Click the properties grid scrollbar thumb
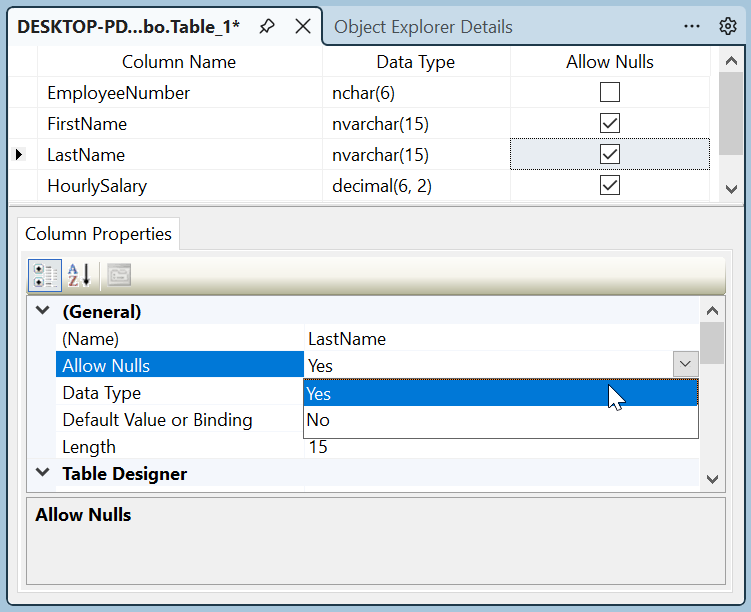751x612 pixels. coord(712,343)
